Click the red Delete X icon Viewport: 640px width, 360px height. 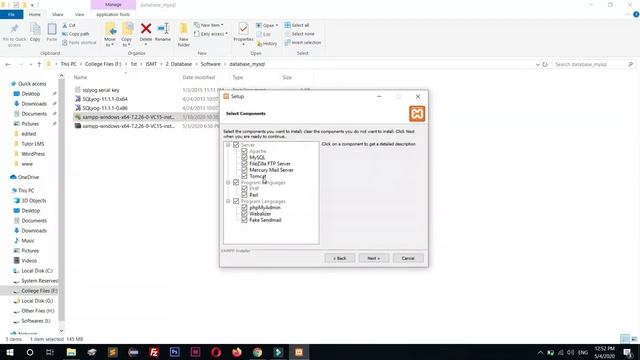coord(146,29)
